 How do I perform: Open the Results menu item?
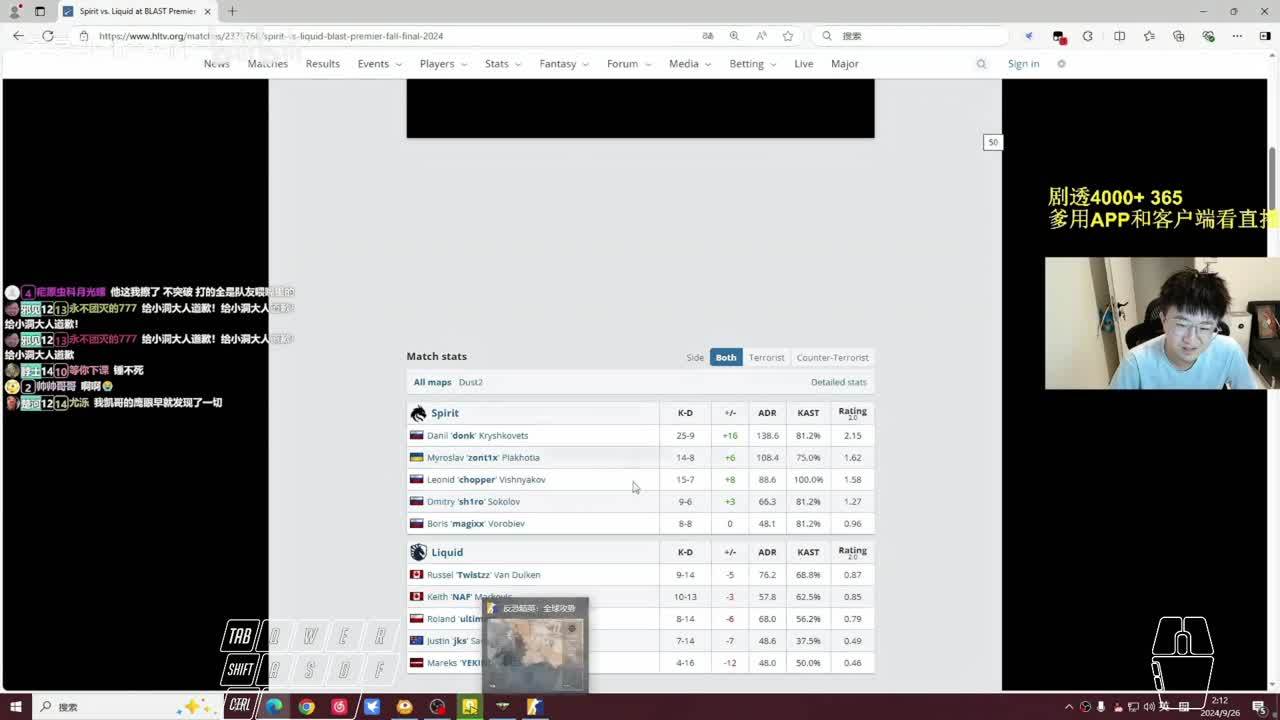click(322, 64)
